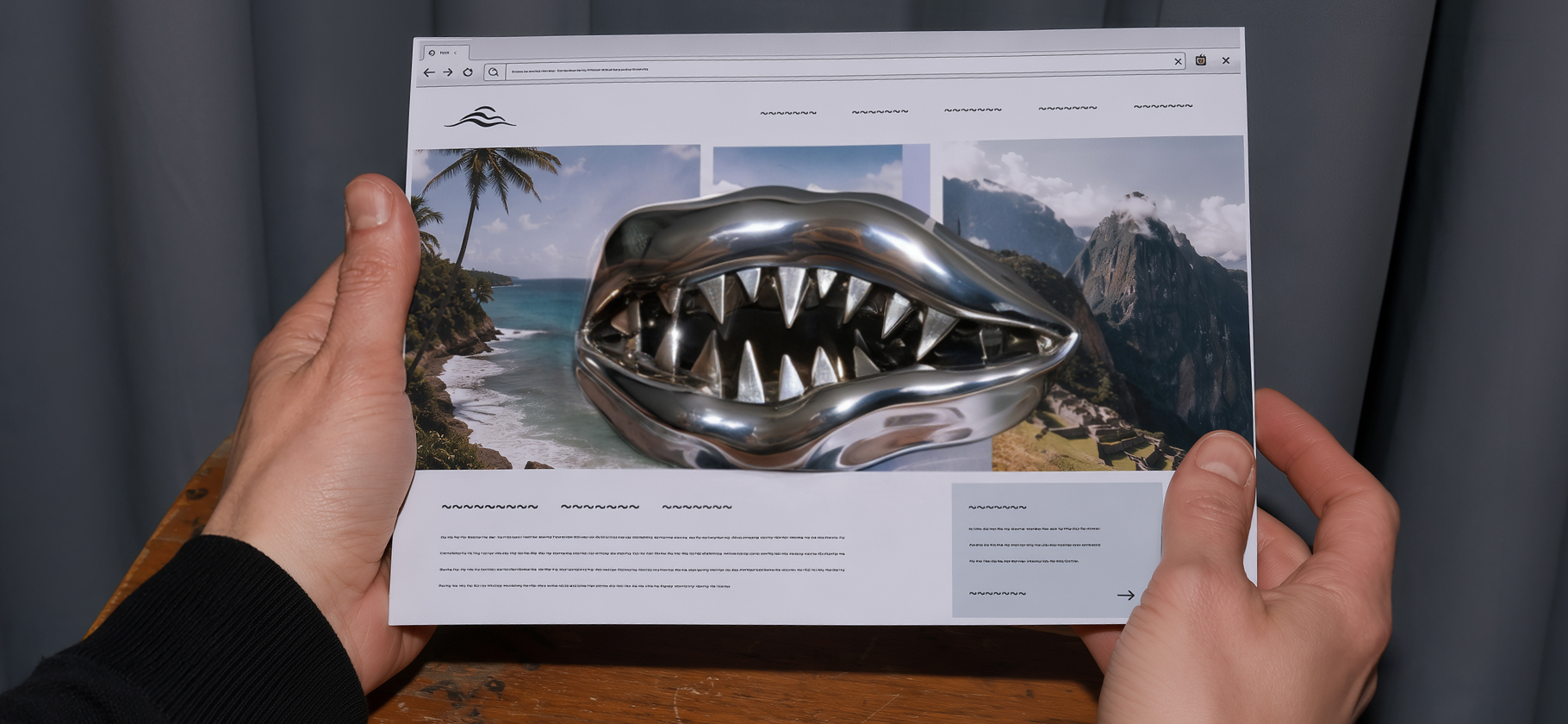Open the extension icon beside the address bar
Image resolution: width=1568 pixels, height=724 pixels.
[1201, 60]
